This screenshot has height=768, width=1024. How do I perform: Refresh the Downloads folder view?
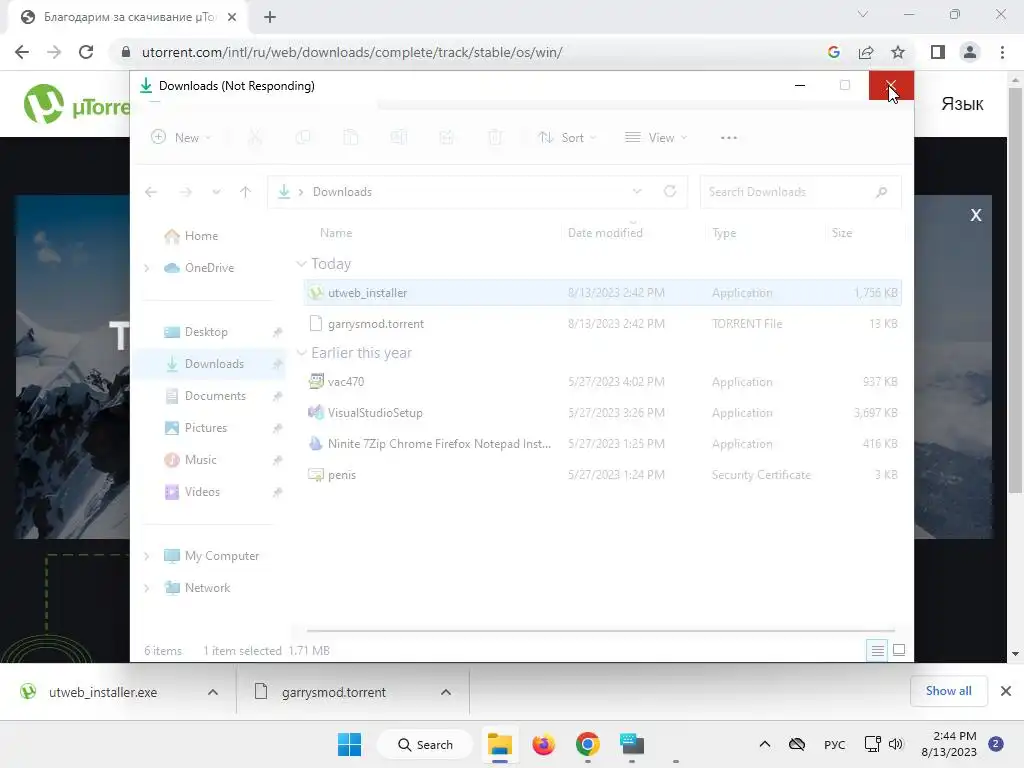click(x=669, y=191)
